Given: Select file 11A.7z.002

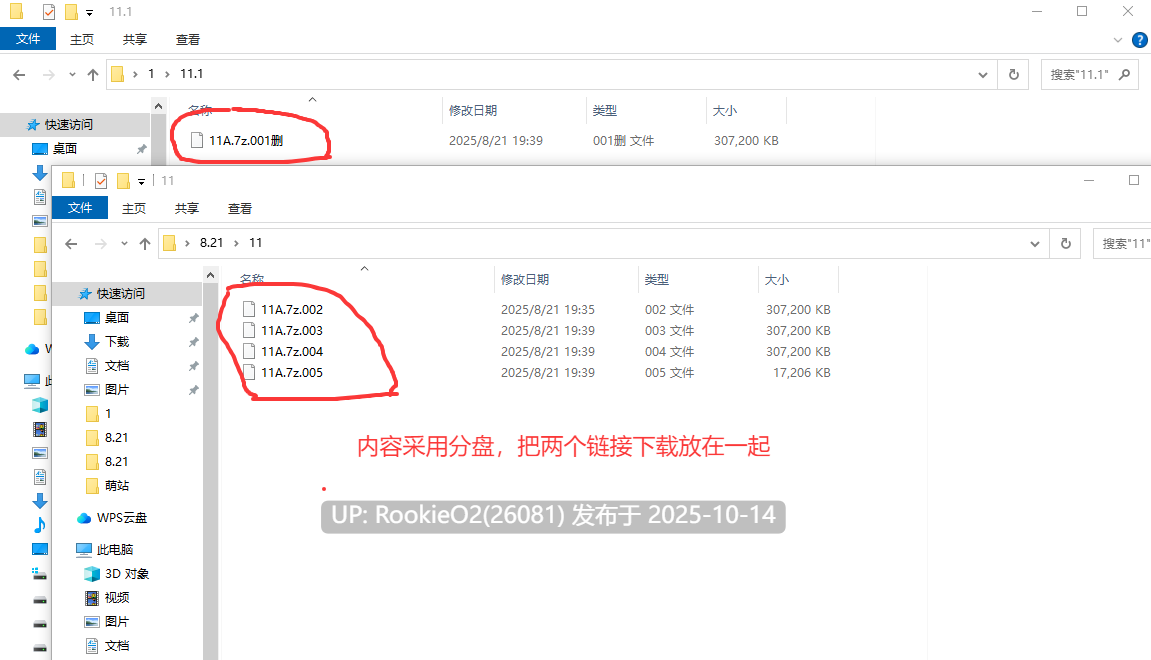Looking at the screenshot, I should (291, 310).
